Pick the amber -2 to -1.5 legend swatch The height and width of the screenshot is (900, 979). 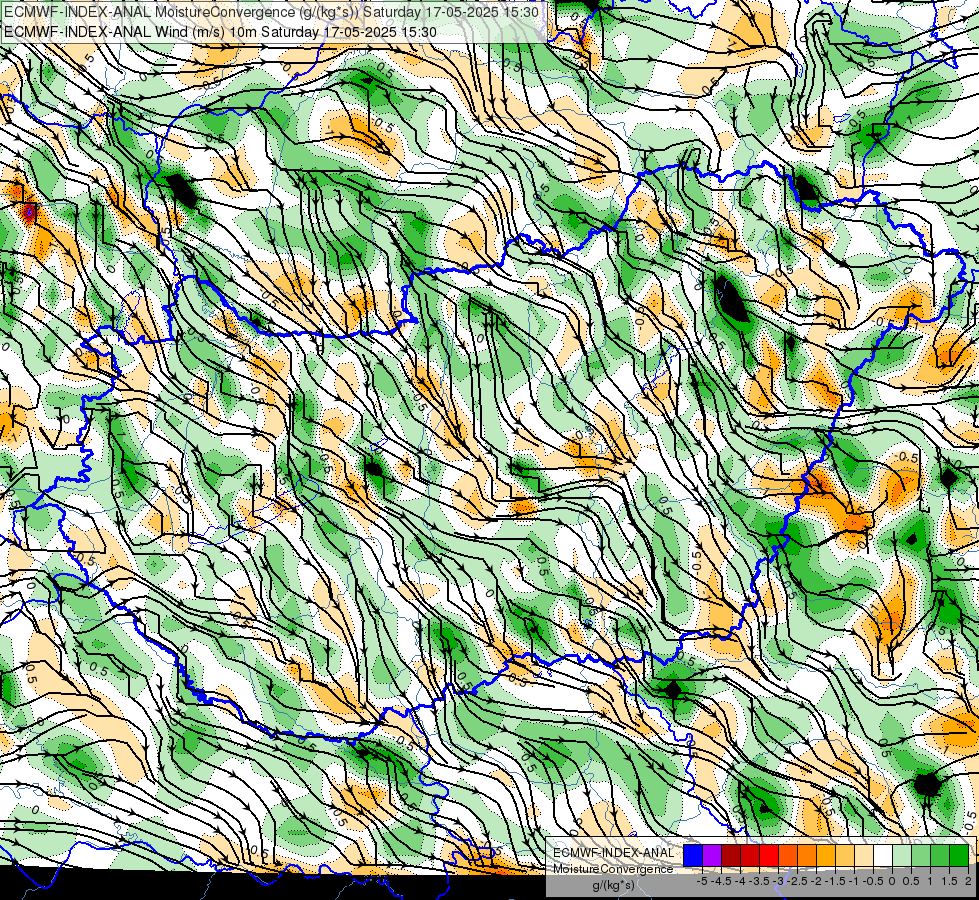(x=826, y=855)
